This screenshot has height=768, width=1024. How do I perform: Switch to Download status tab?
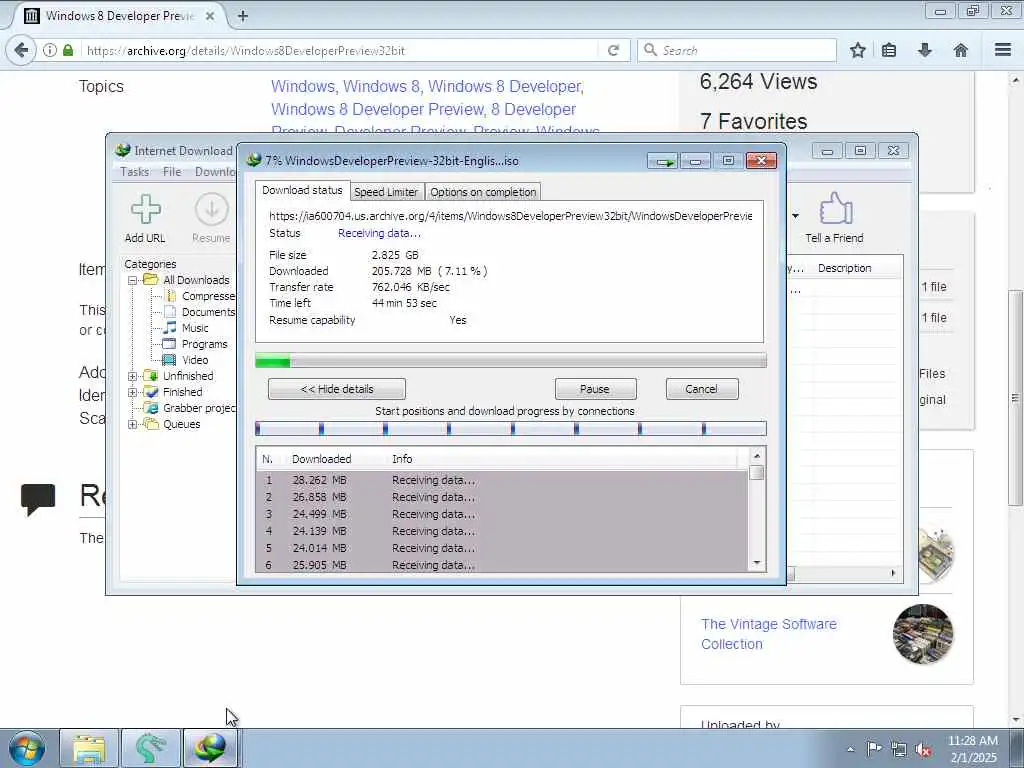pyautogui.click(x=302, y=190)
